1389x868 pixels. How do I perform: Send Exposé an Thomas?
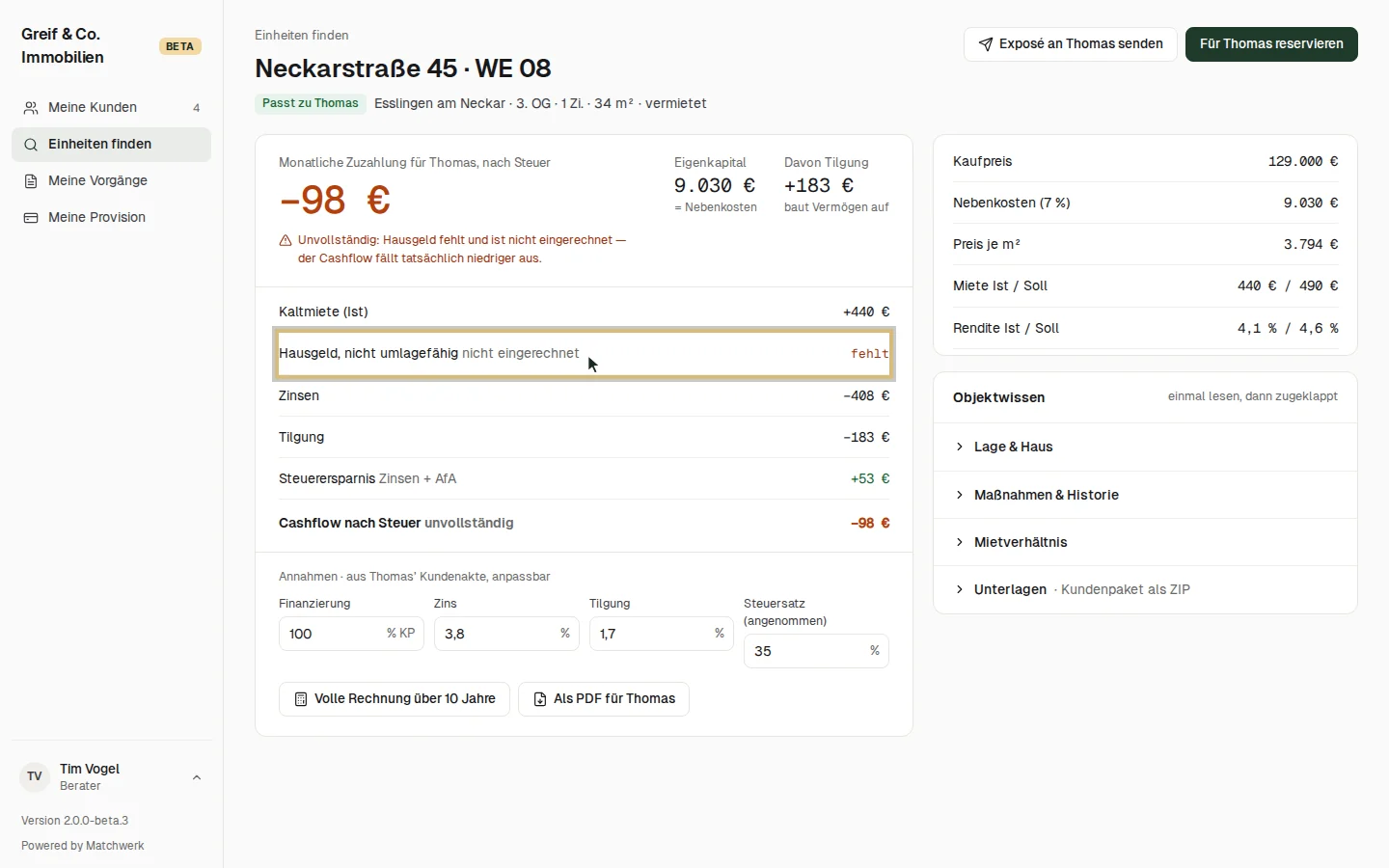(x=1071, y=43)
